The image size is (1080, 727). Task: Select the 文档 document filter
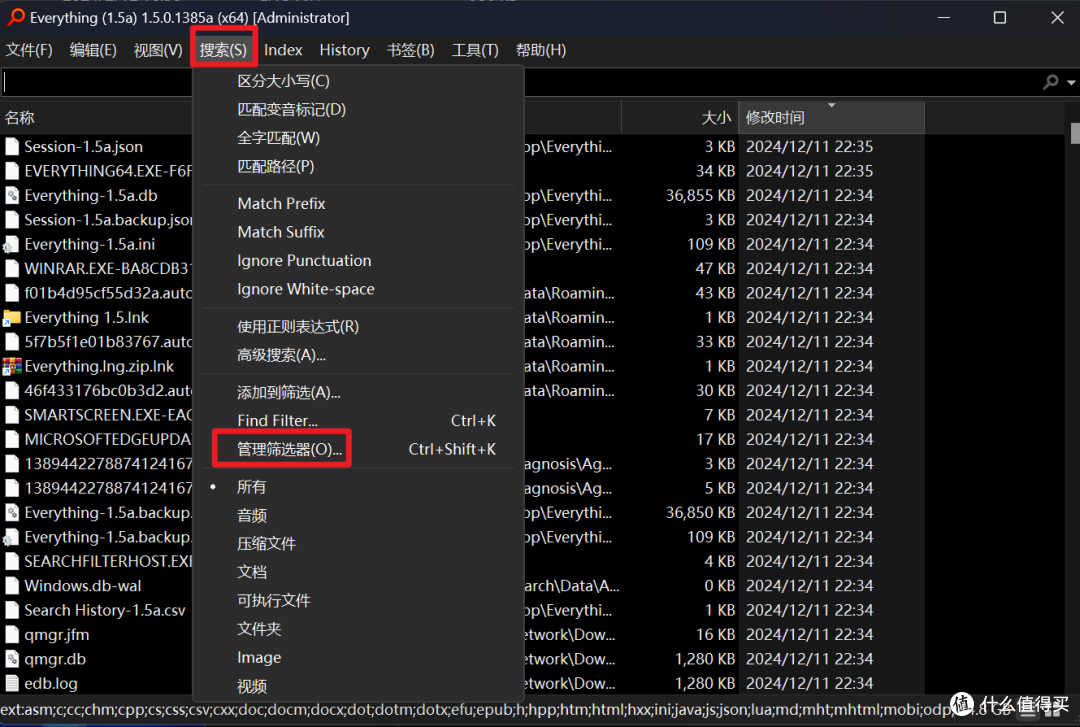coord(358,572)
